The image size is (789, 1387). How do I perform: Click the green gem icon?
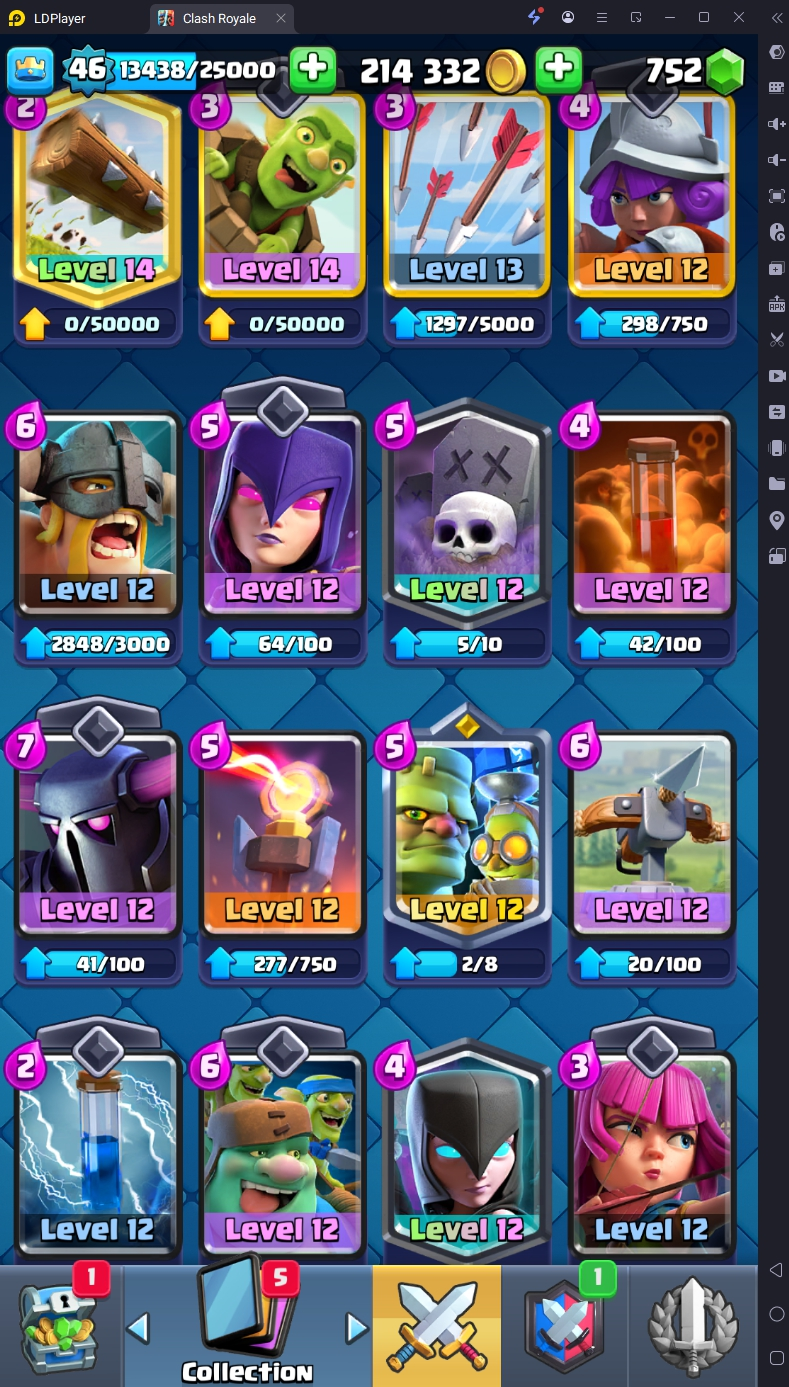coord(725,71)
